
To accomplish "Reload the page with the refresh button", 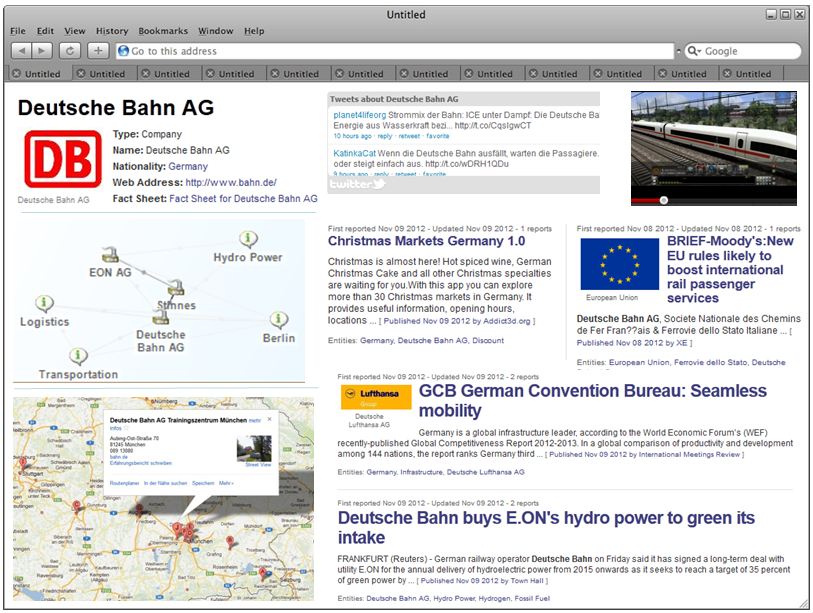I will [69, 51].
